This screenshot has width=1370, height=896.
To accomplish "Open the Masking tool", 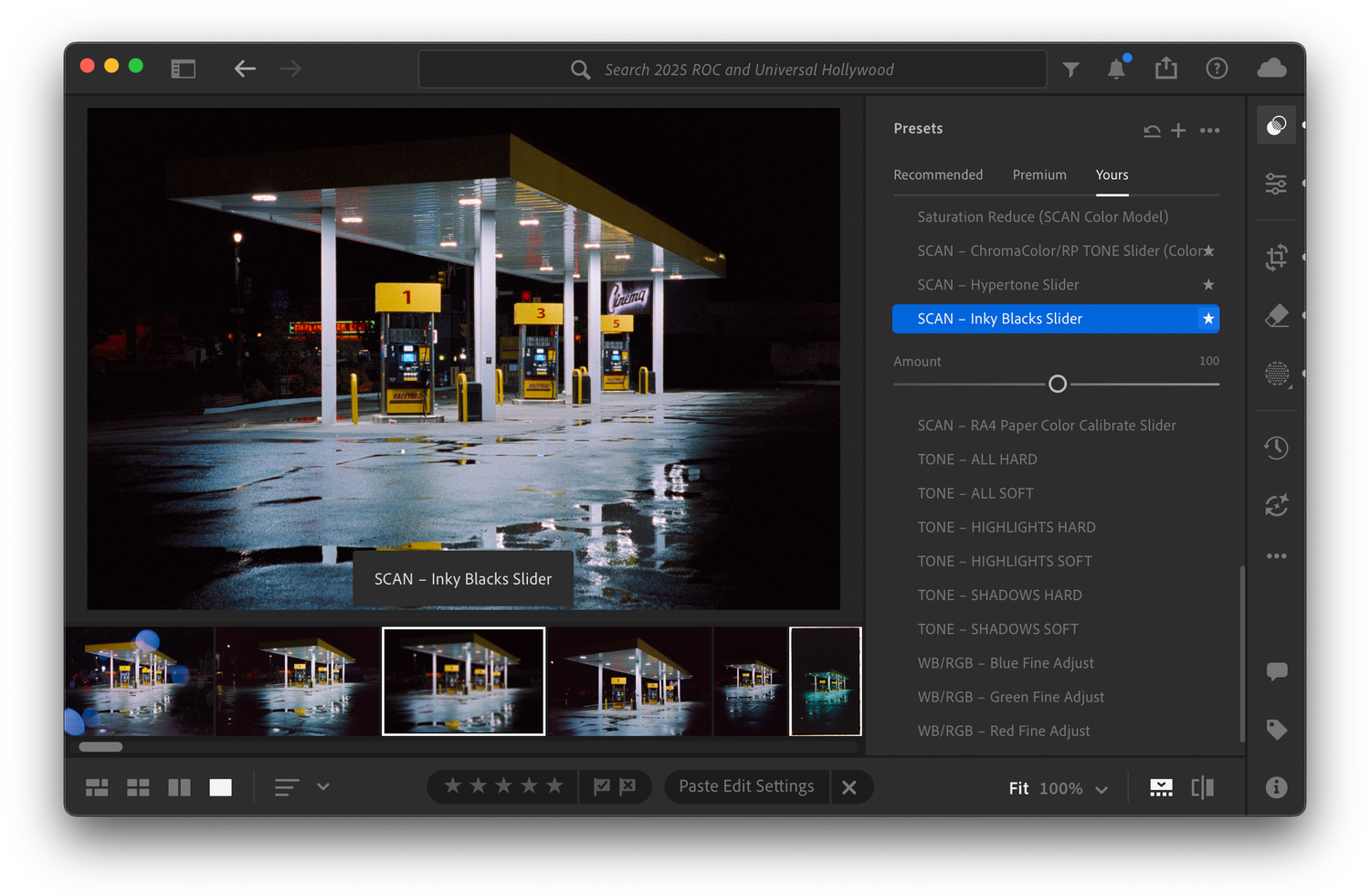I will pyautogui.click(x=1276, y=374).
